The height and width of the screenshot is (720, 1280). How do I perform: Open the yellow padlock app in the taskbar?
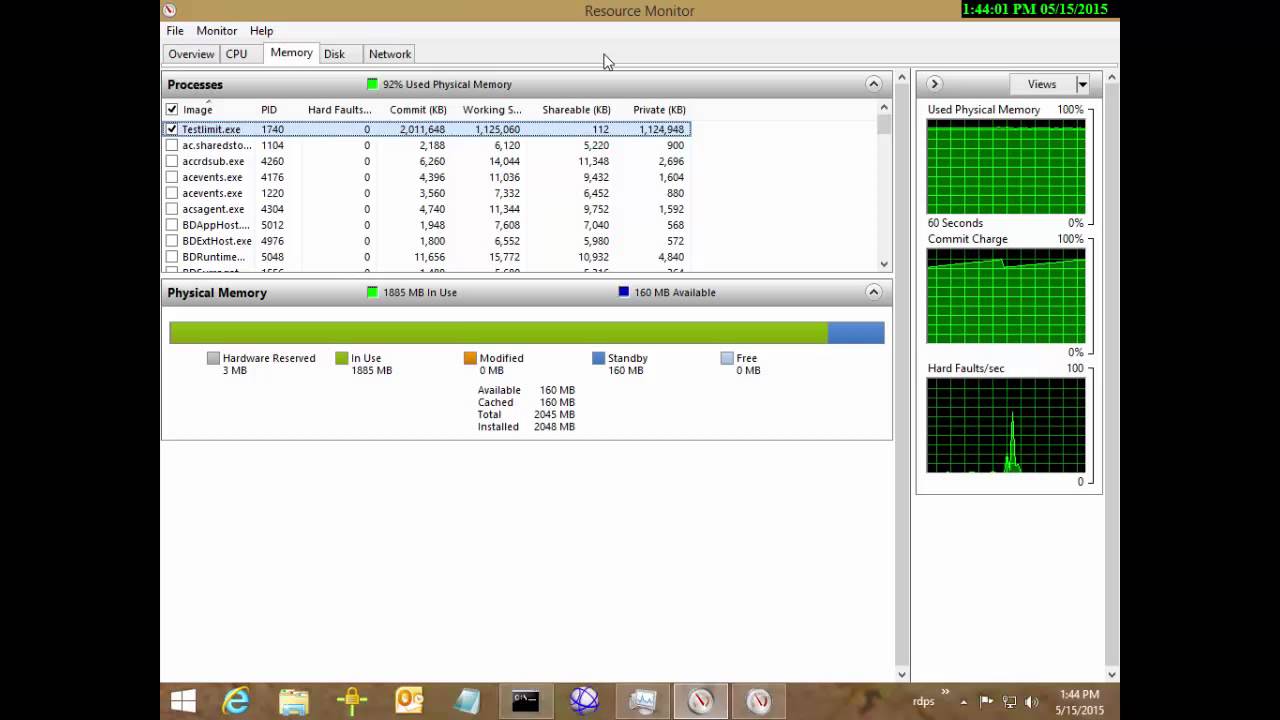[351, 701]
